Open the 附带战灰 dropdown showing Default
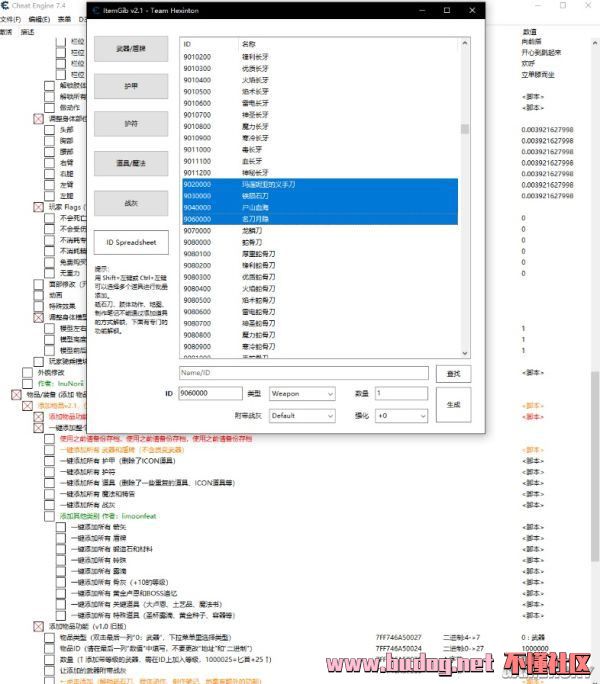The image size is (600, 684). coord(302,416)
